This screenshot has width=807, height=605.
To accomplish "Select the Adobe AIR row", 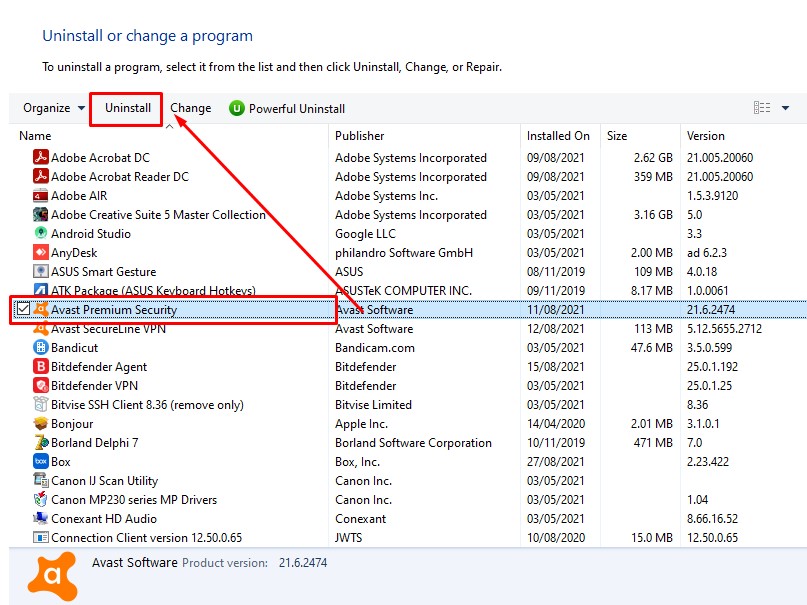I will (x=408, y=195).
